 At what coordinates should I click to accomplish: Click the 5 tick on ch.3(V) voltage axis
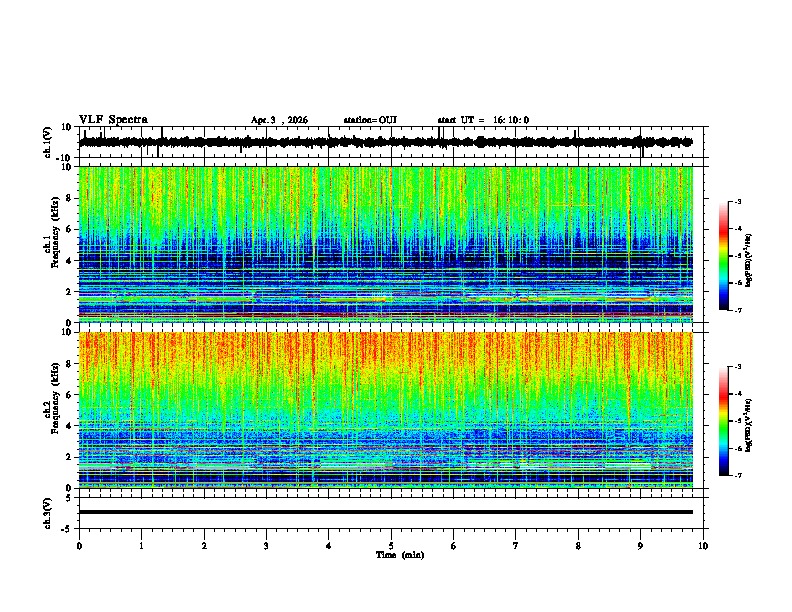point(69,497)
